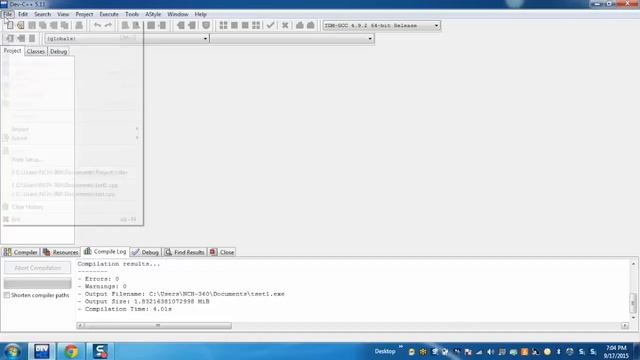The height and width of the screenshot is (360, 640).
Task: Click the Print toolbar icon
Action: pyautogui.click(x=79, y=25)
